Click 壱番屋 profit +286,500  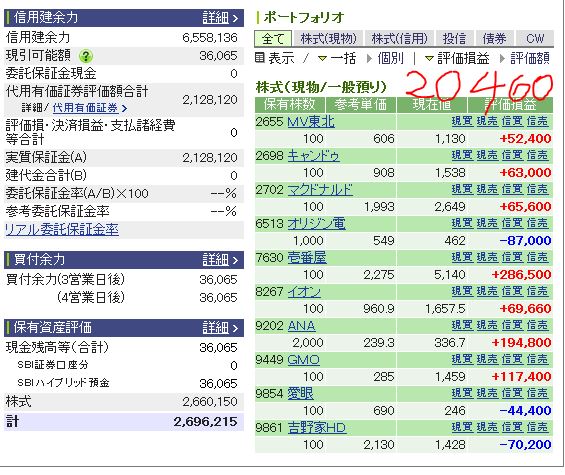coord(521,275)
